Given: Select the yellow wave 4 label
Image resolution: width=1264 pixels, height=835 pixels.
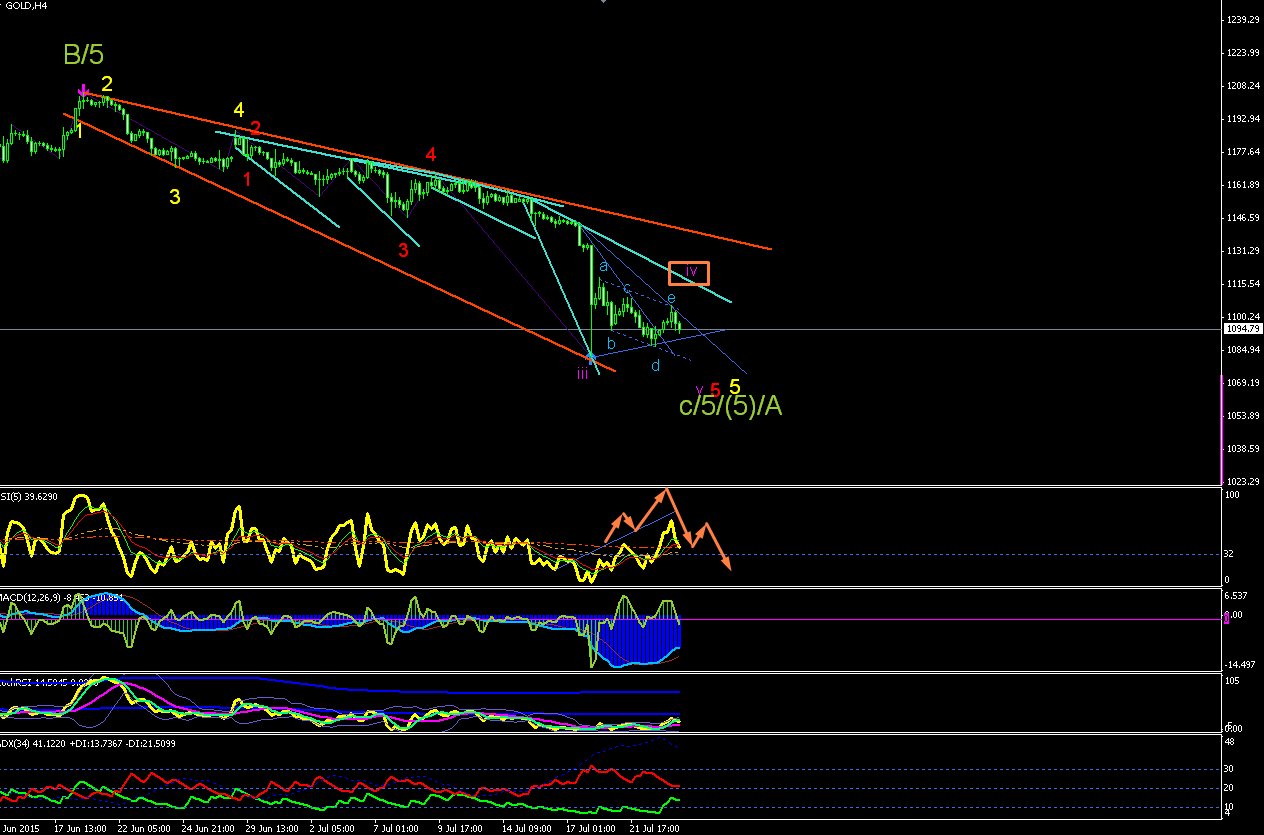Looking at the screenshot, I should tap(239, 110).
